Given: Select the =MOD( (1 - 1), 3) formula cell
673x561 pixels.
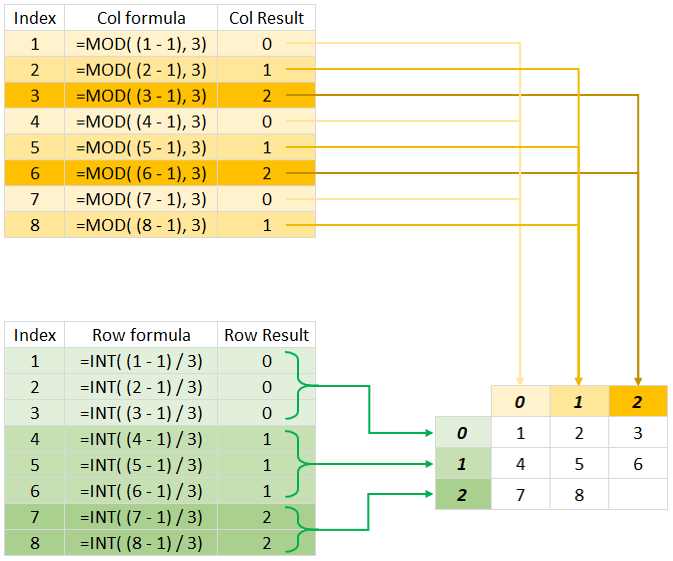Looking at the screenshot, I should point(141,44).
